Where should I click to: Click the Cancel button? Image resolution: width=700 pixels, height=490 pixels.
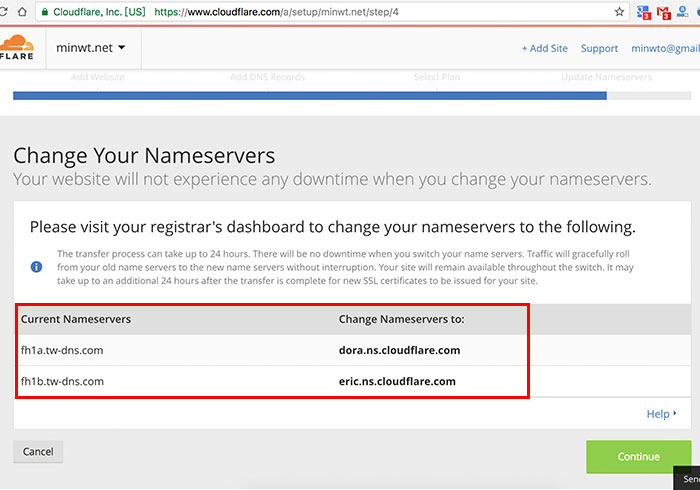38,452
